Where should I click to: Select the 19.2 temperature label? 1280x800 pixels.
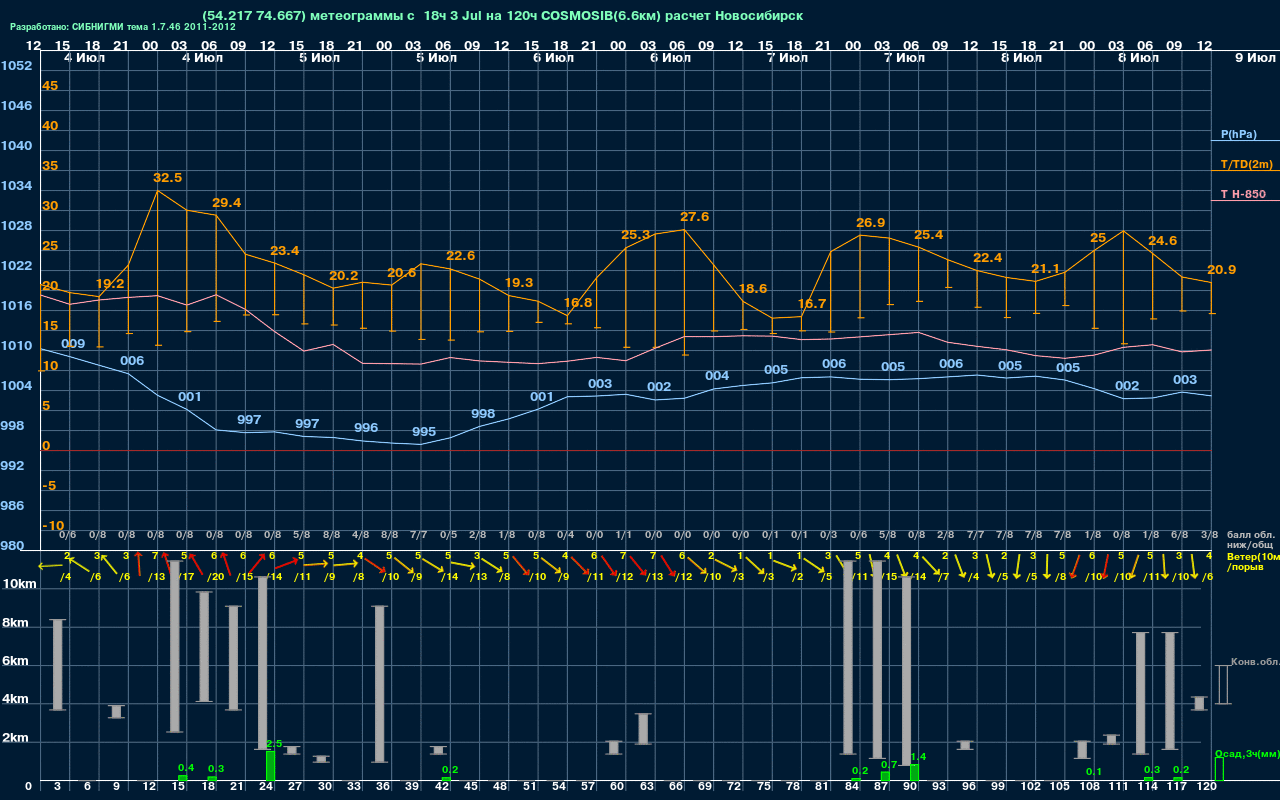pos(110,284)
